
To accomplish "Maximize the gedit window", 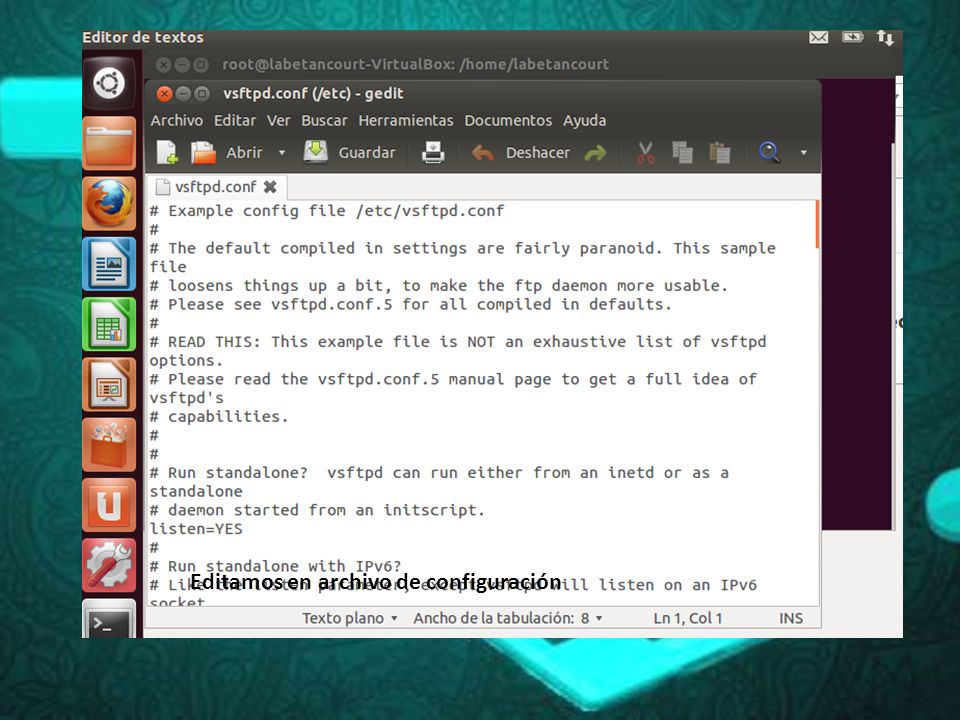I will (x=201, y=94).
